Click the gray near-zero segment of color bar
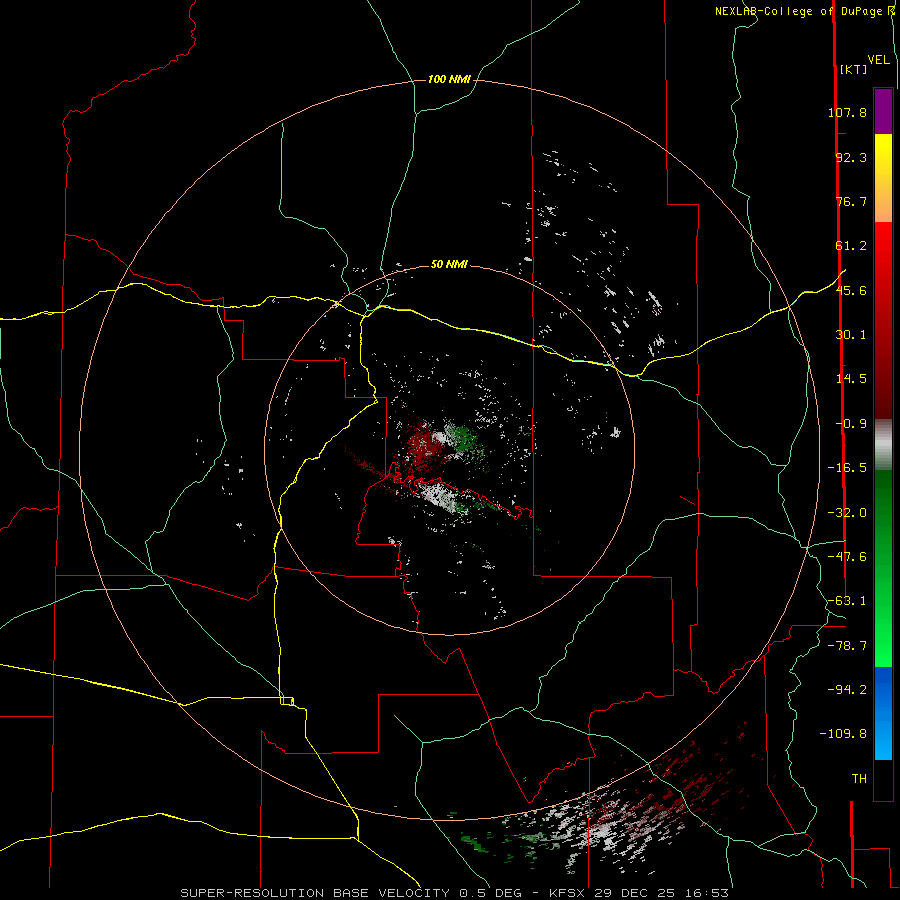 [883, 445]
